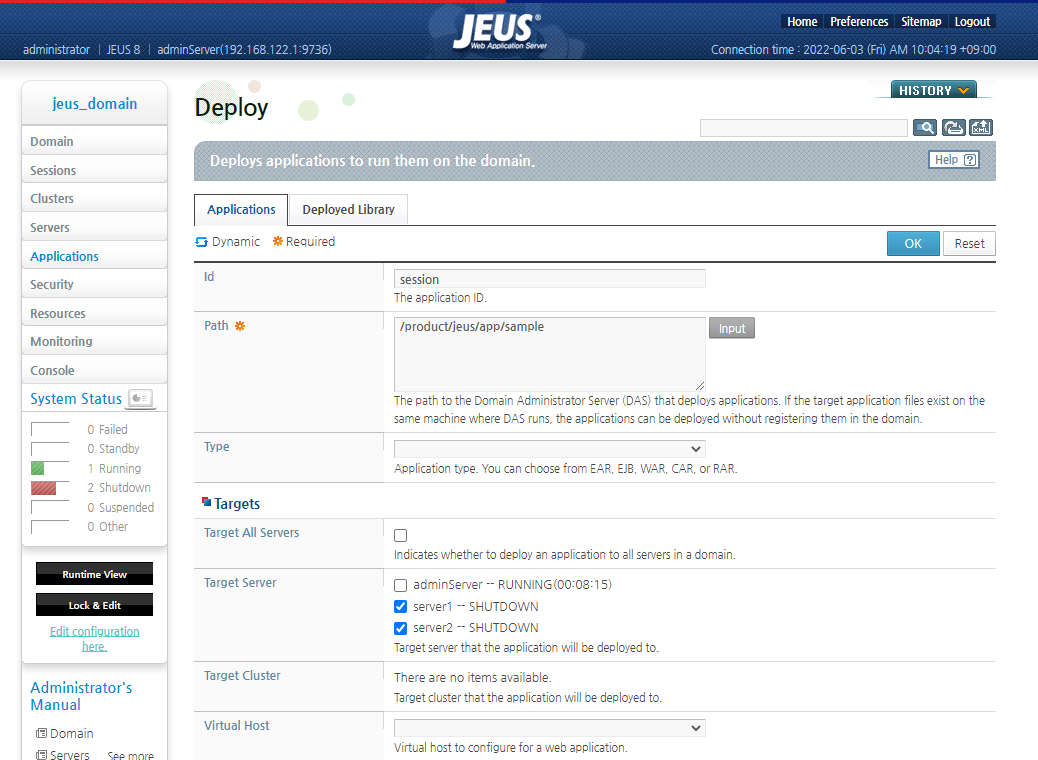The width and height of the screenshot is (1038, 760).
Task: Click the OK button
Action: coord(913,244)
